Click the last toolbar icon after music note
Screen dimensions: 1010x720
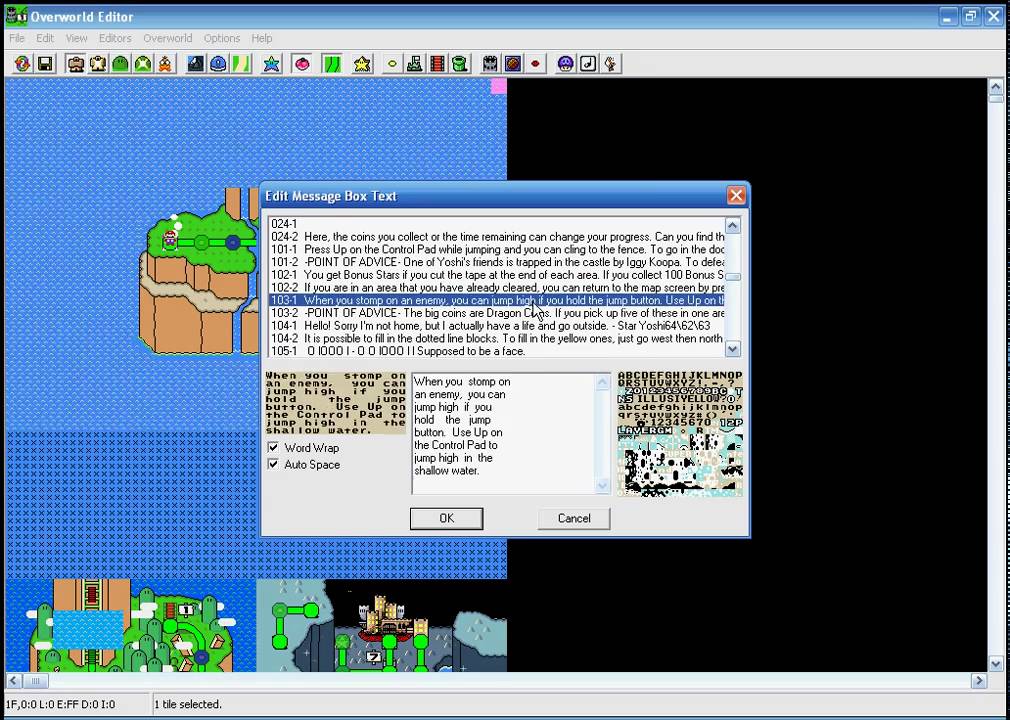coord(611,64)
